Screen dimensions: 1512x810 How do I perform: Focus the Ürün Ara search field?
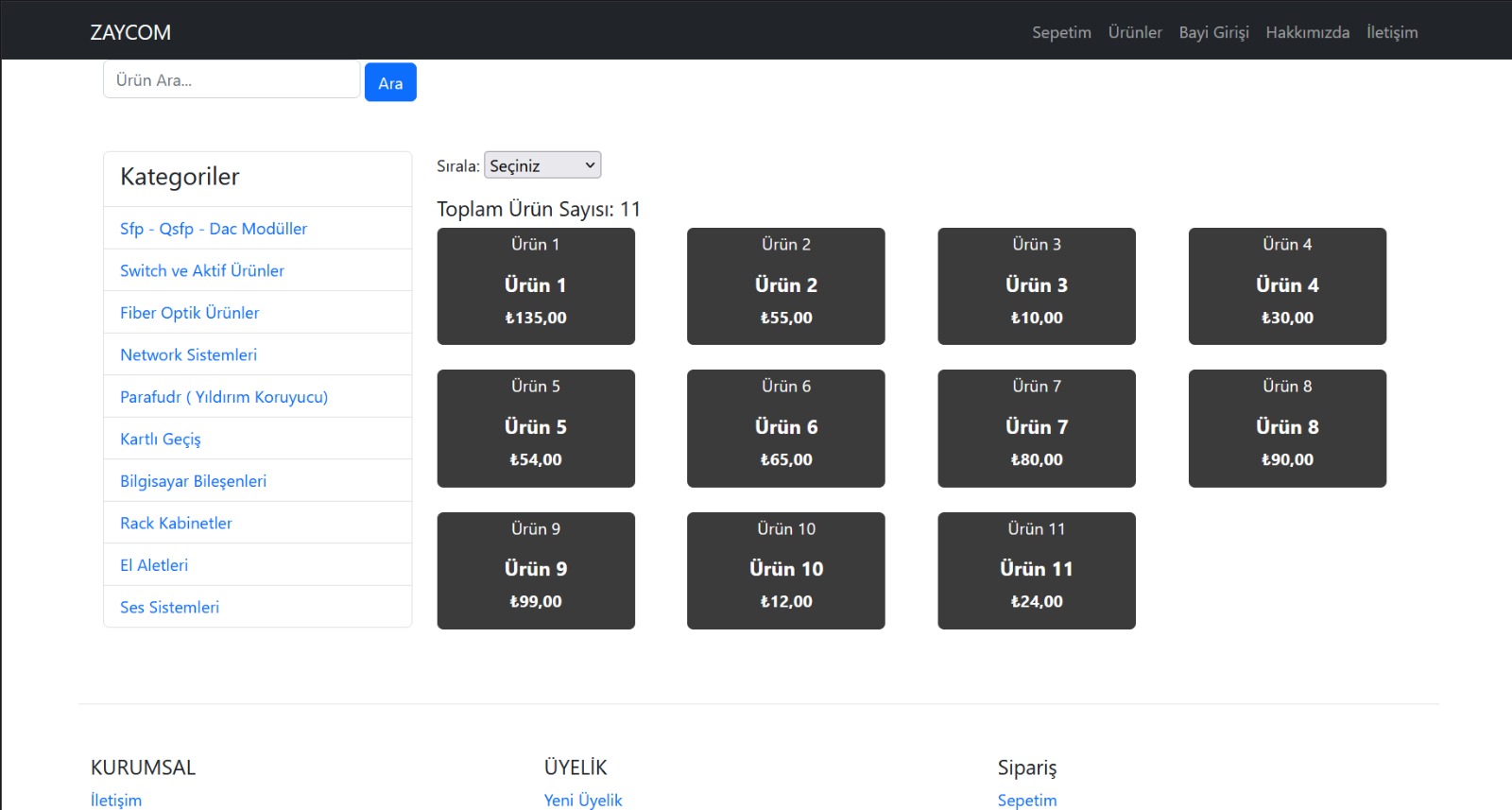232,80
